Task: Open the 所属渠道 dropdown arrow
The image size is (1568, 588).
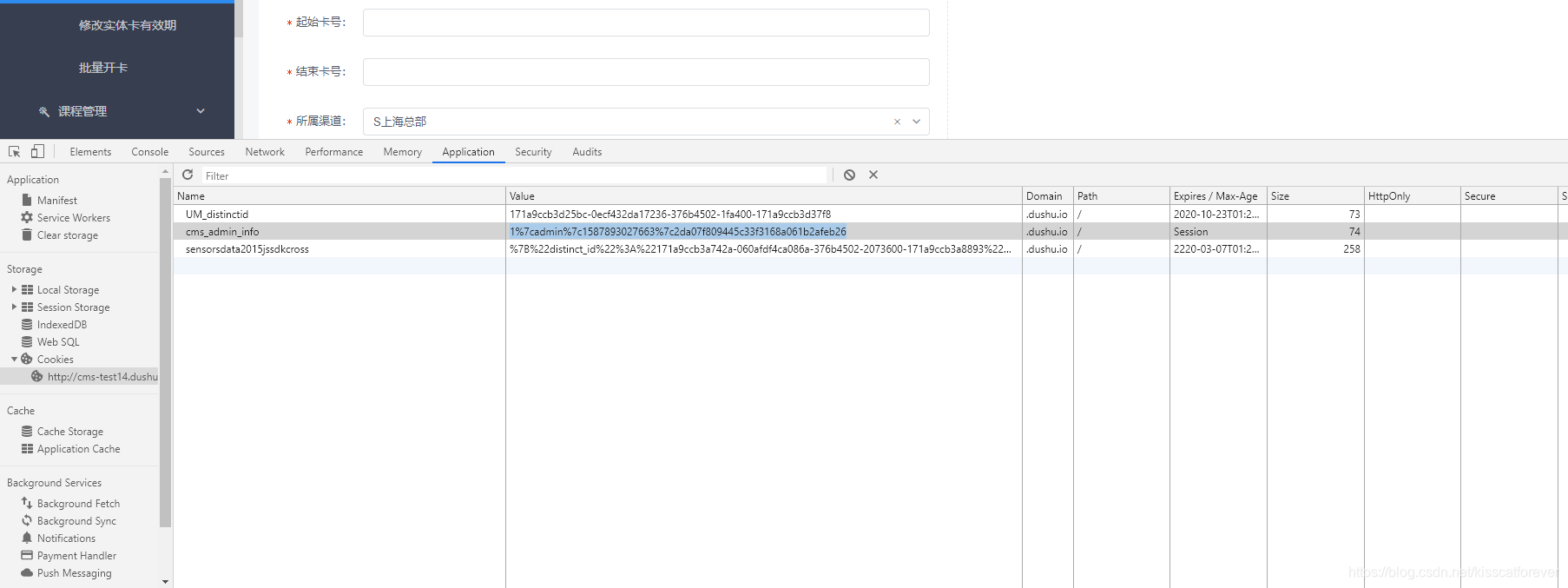Action: coord(916,122)
